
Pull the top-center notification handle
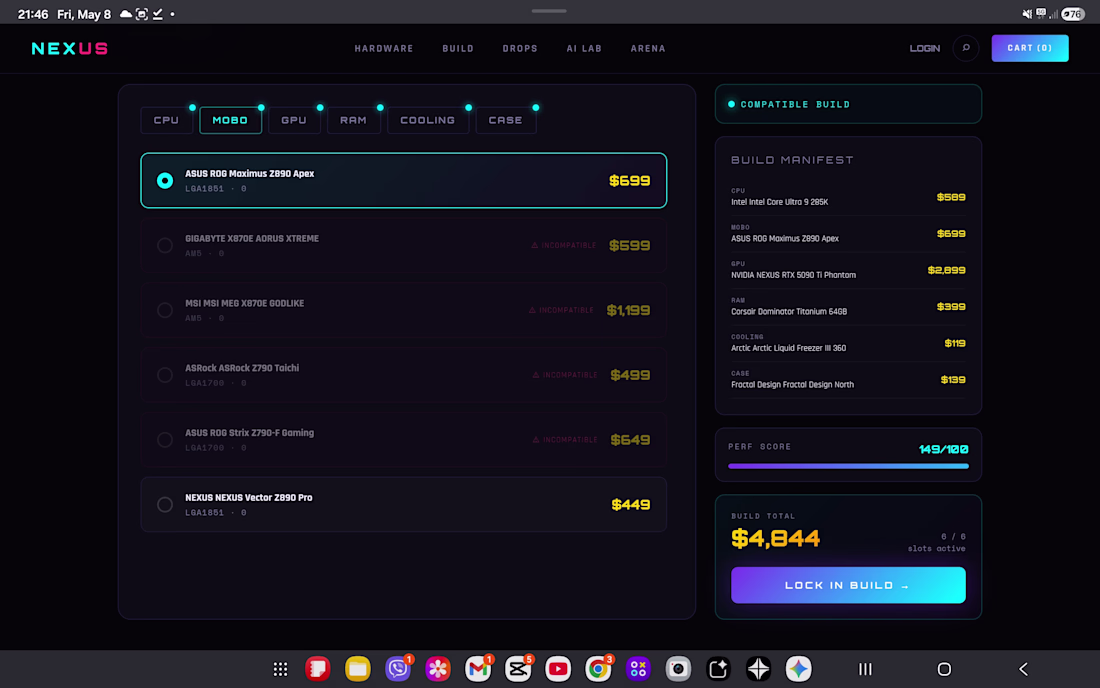pyautogui.click(x=549, y=11)
